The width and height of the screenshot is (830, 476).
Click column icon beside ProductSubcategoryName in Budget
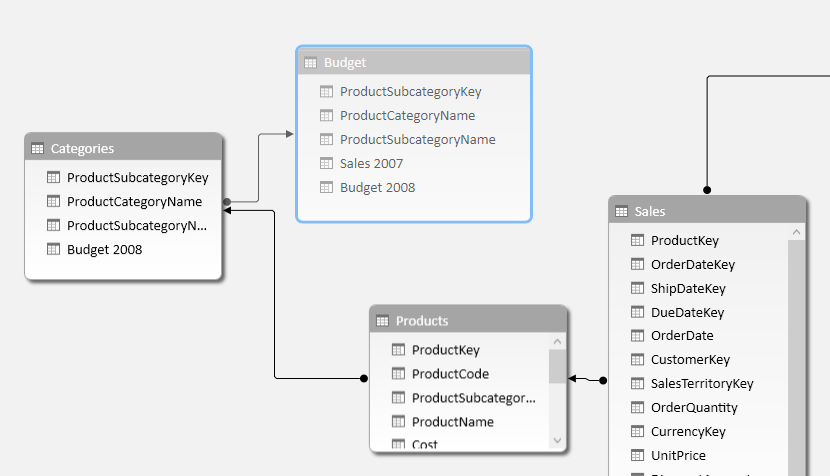[327, 139]
